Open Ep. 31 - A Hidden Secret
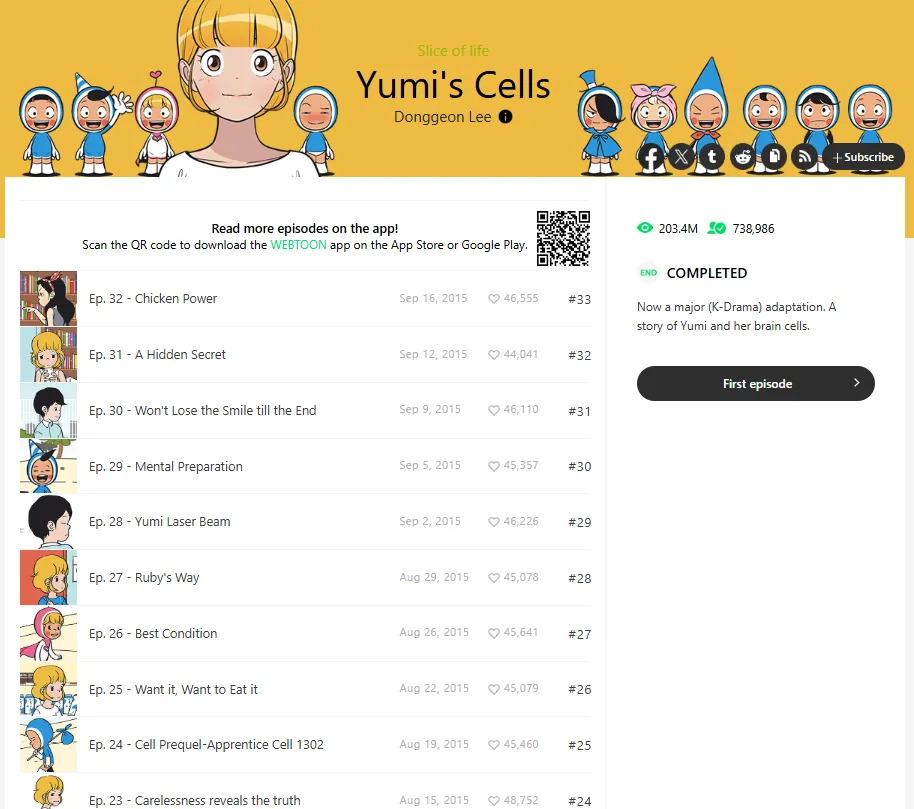 (305, 354)
